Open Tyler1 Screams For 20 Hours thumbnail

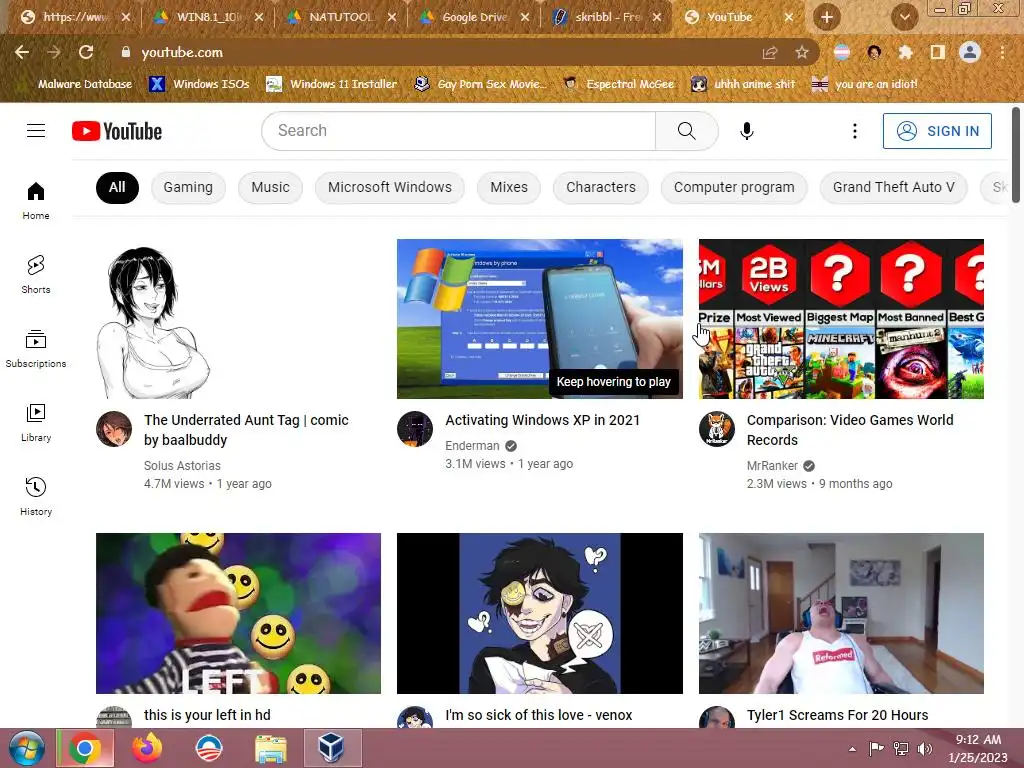(841, 613)
